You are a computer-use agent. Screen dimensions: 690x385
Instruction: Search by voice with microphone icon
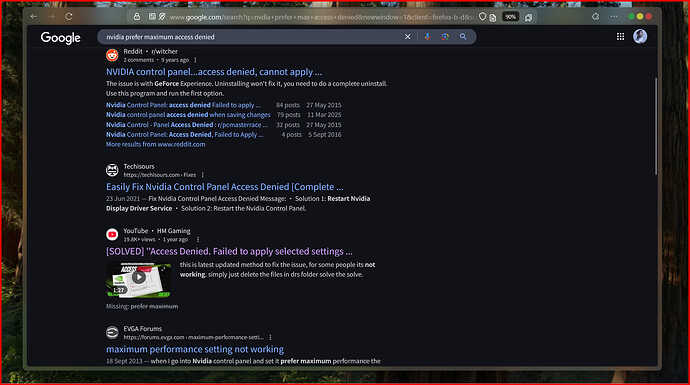pos(427,37)
